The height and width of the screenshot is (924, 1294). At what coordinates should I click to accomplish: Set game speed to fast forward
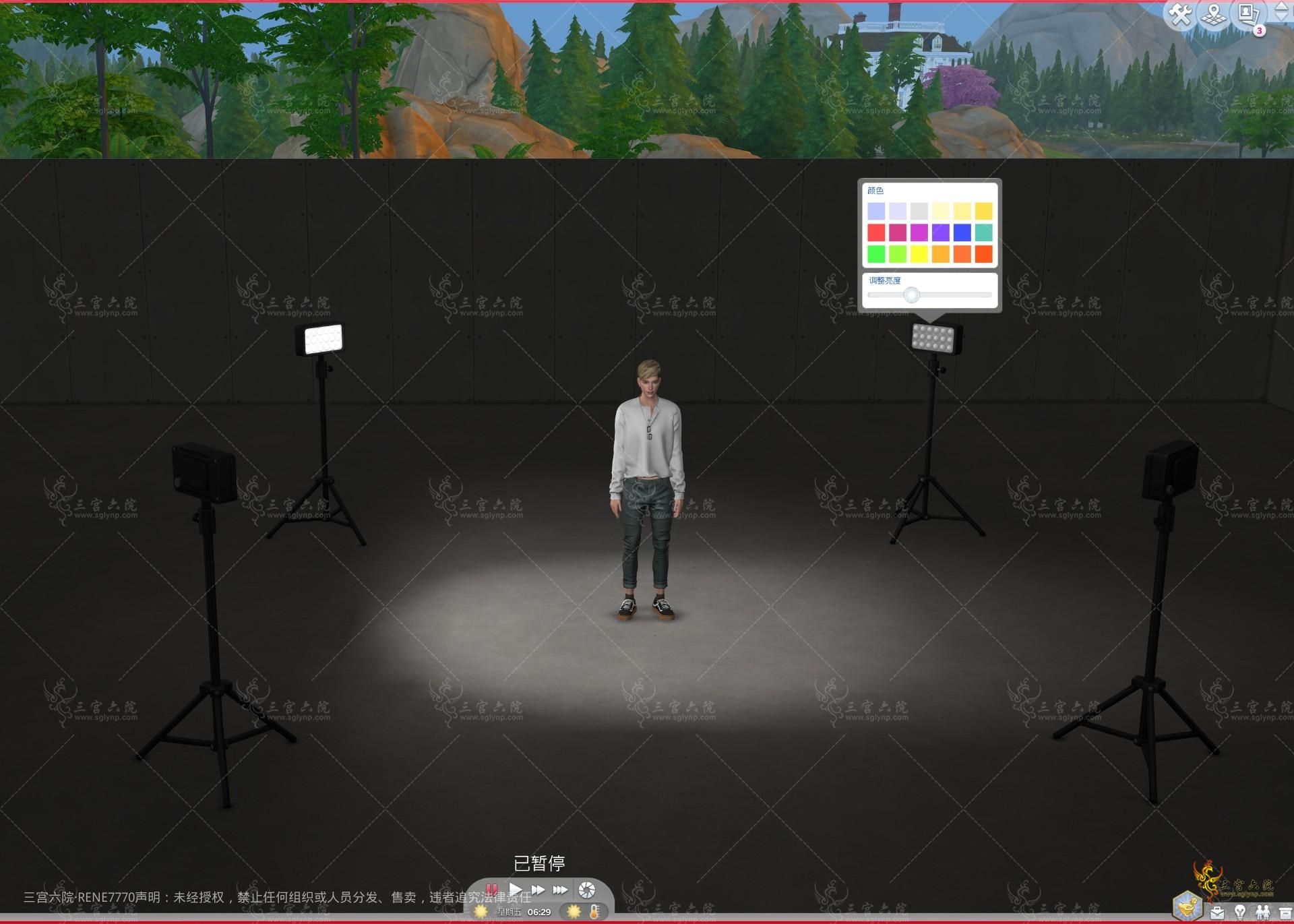538,890
